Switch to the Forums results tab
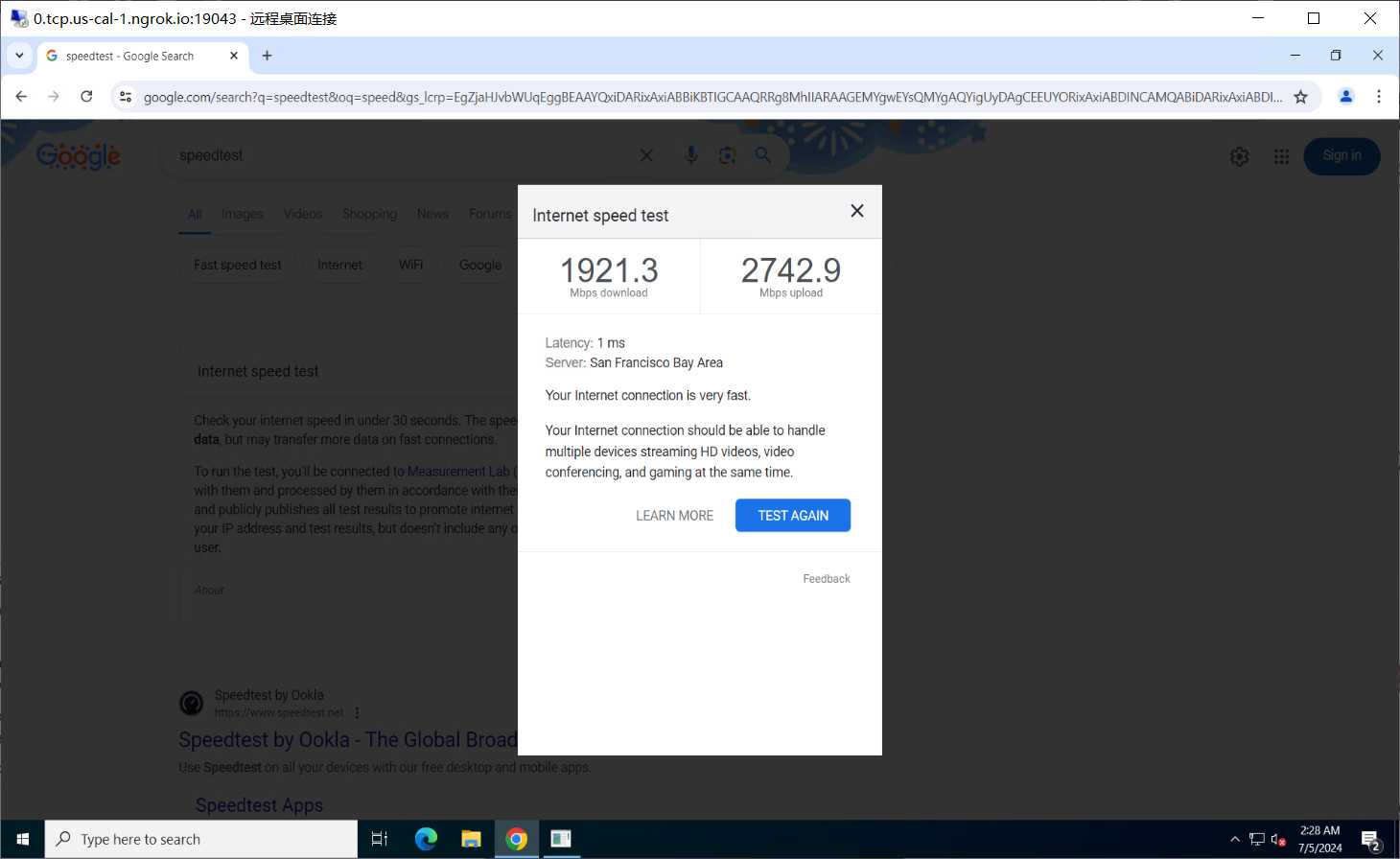The height and width of the screenshot is (859, 1400). point(490,214)
